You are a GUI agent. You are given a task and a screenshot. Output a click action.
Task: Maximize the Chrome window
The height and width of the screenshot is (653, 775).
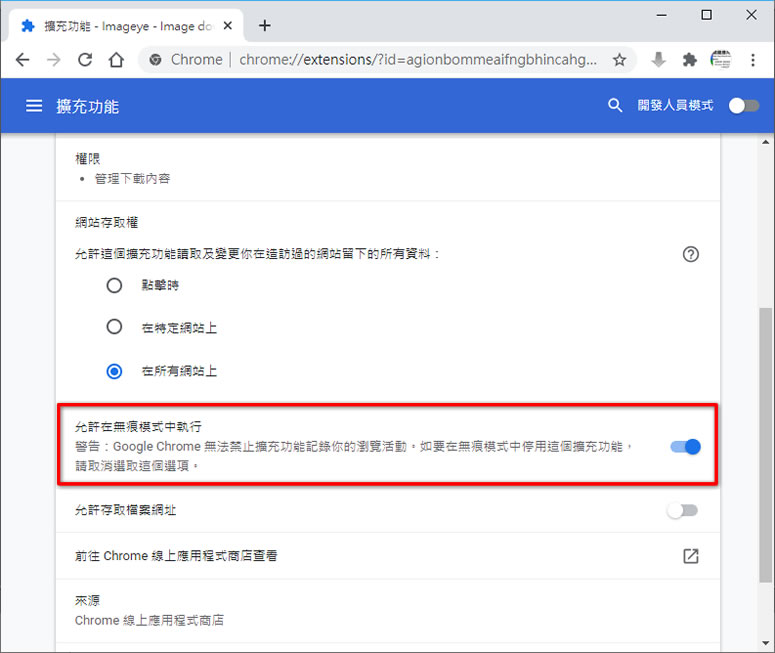[x=707, y=15]
